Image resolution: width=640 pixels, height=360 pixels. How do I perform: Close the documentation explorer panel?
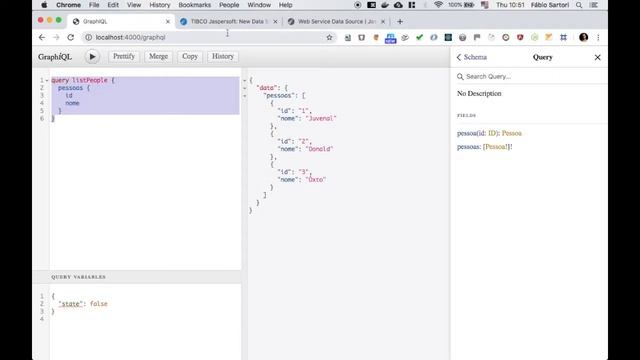point(598,58)
